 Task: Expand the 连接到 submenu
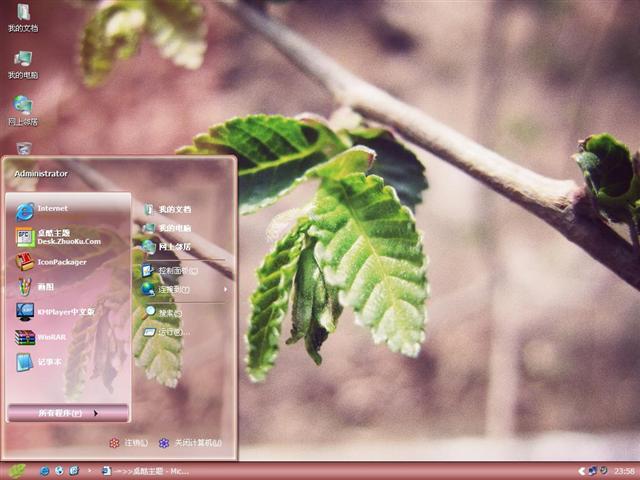[183, 289]
